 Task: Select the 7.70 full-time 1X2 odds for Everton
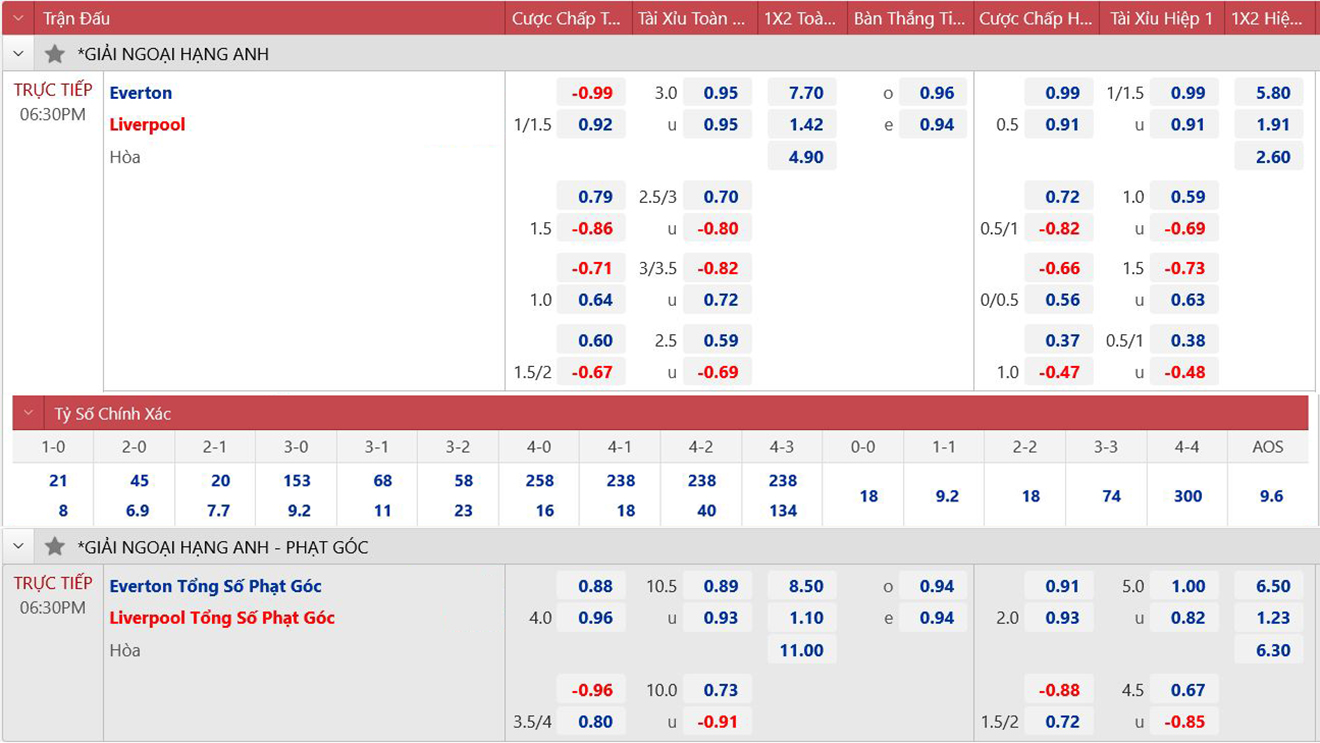[x=805, y=93]
